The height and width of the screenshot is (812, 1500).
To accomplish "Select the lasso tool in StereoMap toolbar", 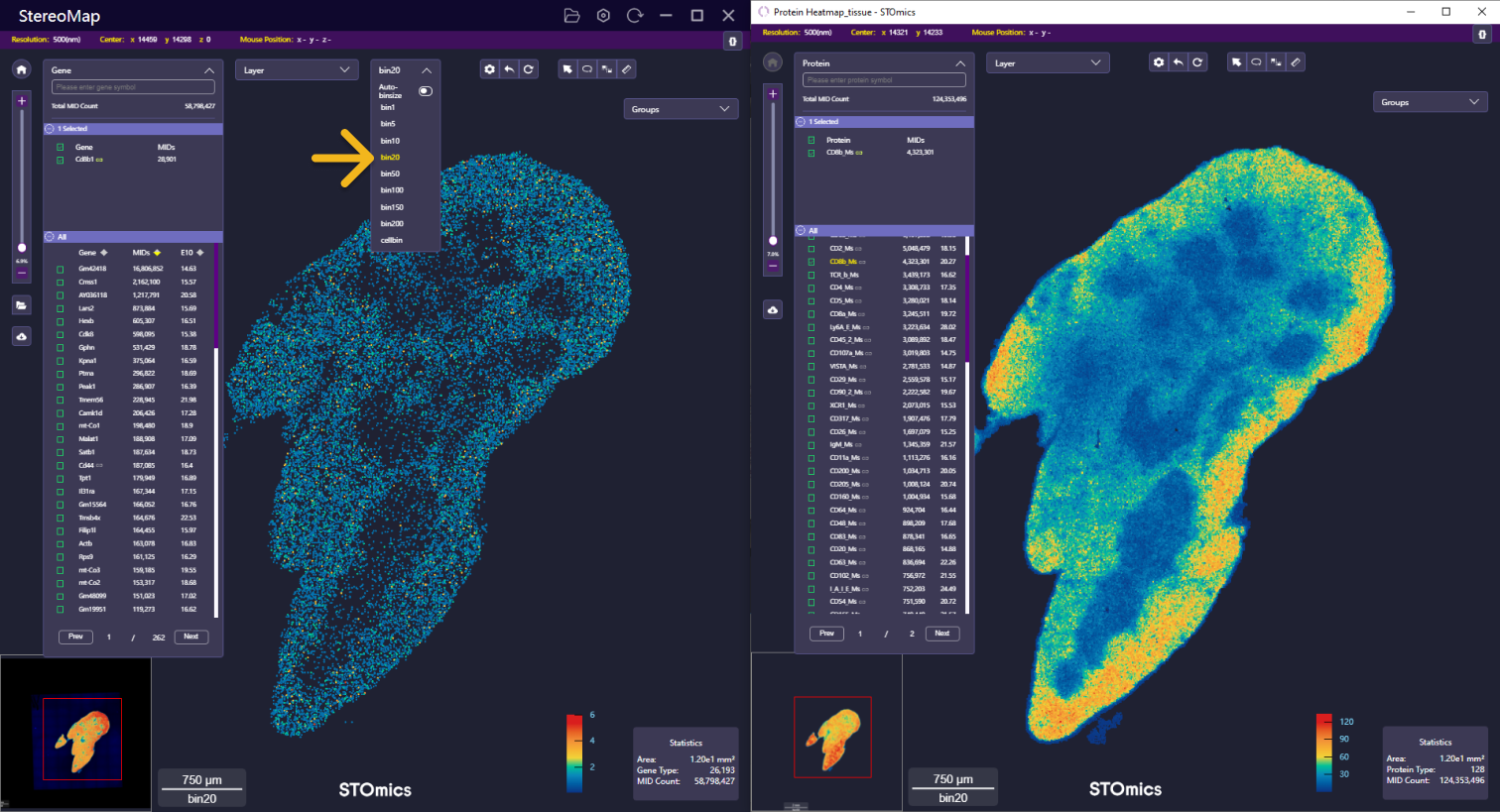I will coord(587,69).
